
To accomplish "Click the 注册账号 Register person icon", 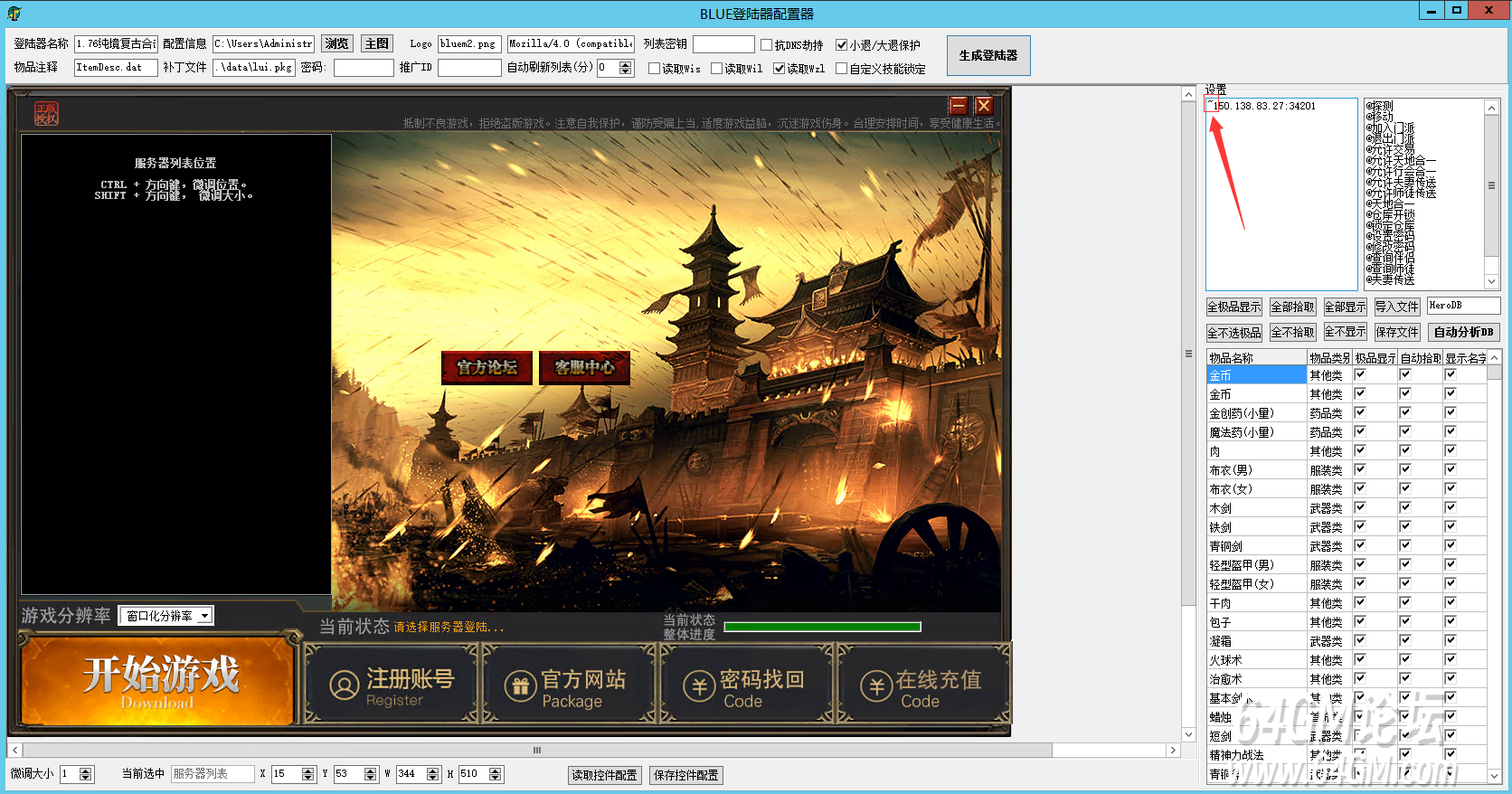I will (x=345, y=685).
